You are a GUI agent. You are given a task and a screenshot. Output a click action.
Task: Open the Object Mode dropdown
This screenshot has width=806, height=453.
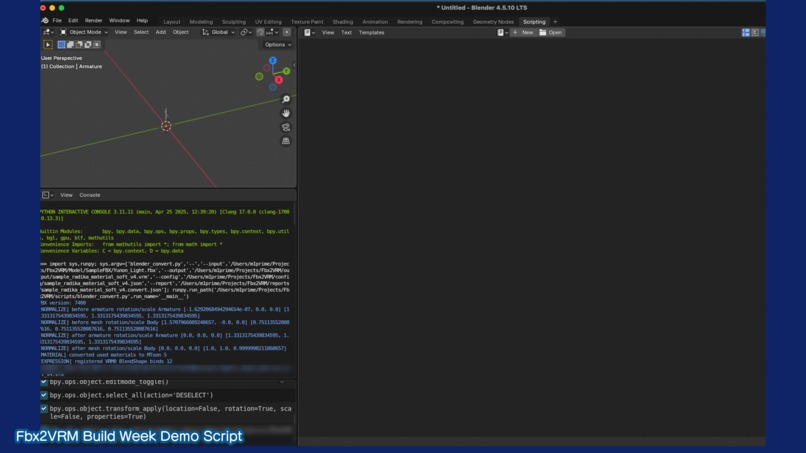[84, 32]
